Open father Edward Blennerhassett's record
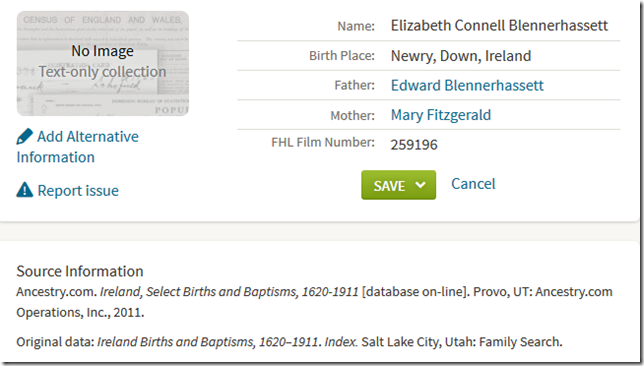Image resolution: width=644 pixels, height=366 pixels. (467, 85)
